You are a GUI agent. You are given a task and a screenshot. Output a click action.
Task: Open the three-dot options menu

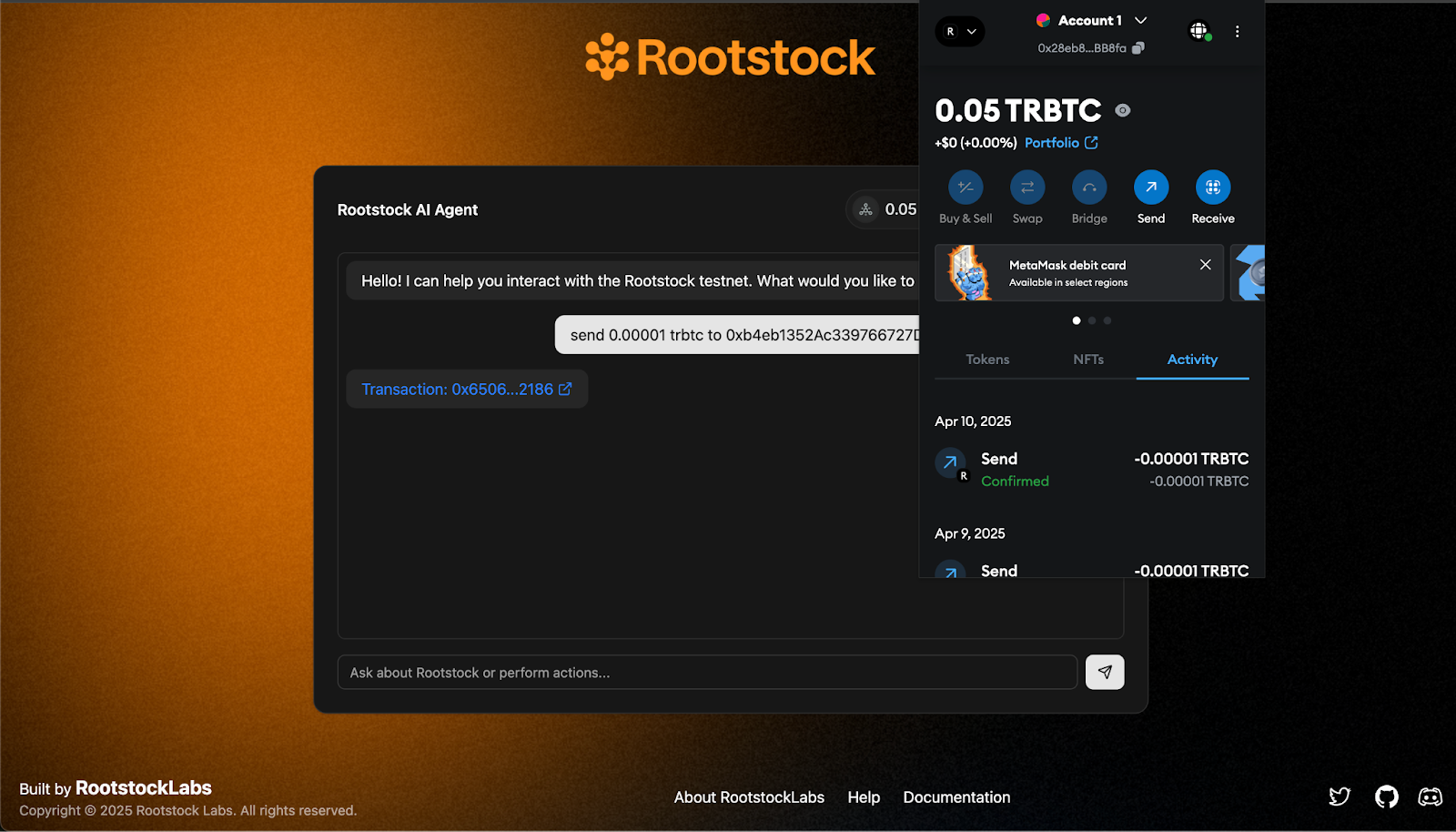coord(1238,30)
